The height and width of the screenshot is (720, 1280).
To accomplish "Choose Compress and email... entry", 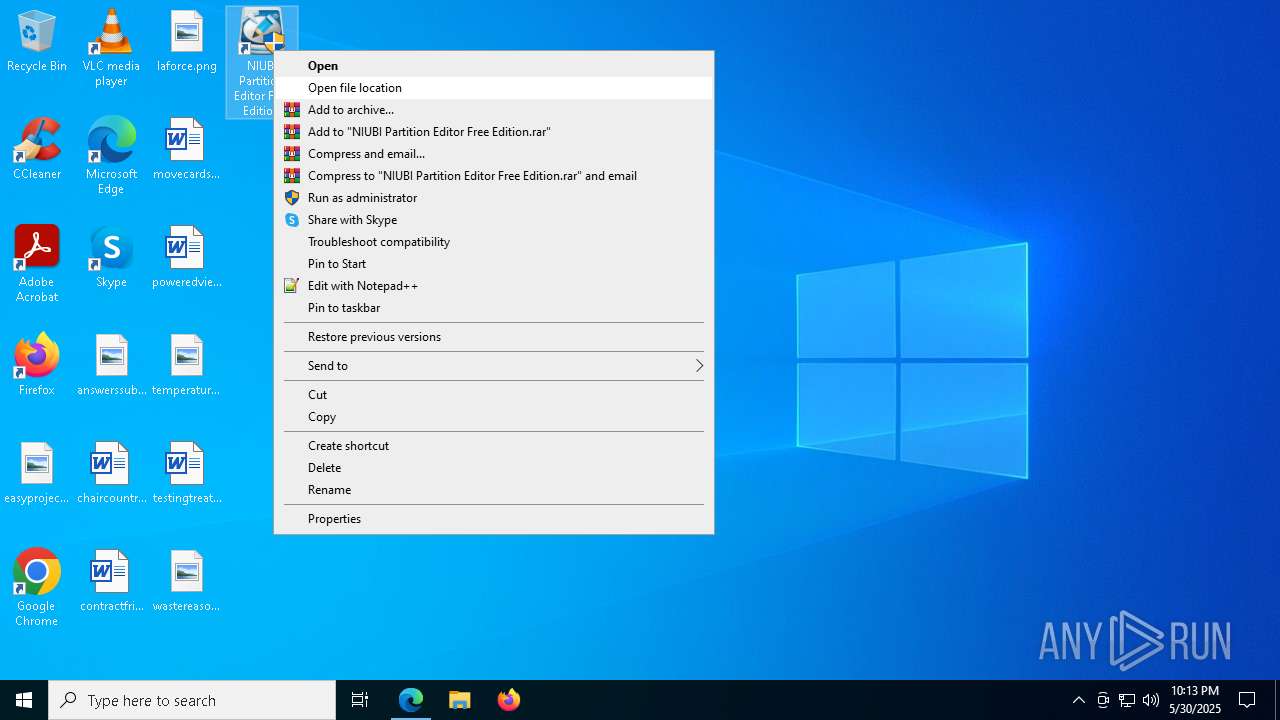I will tap(494, 154).
